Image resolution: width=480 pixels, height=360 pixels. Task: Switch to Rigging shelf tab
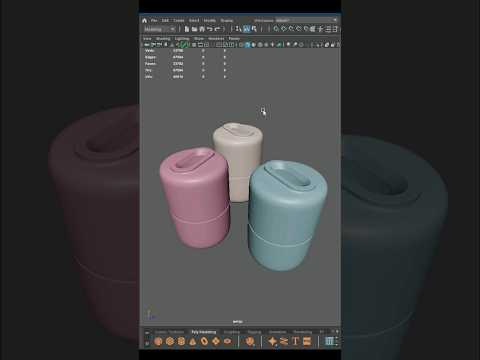254,332
